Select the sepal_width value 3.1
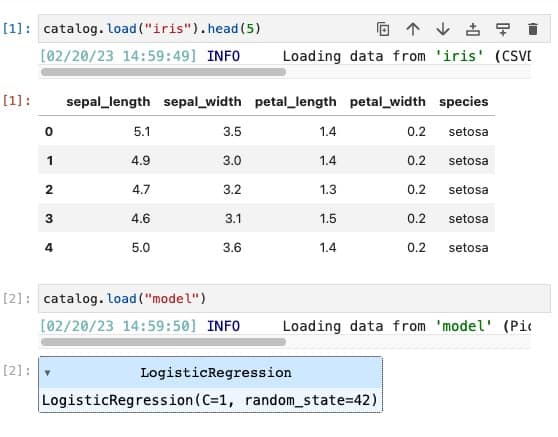558x437 pixels. pos(233,218)
